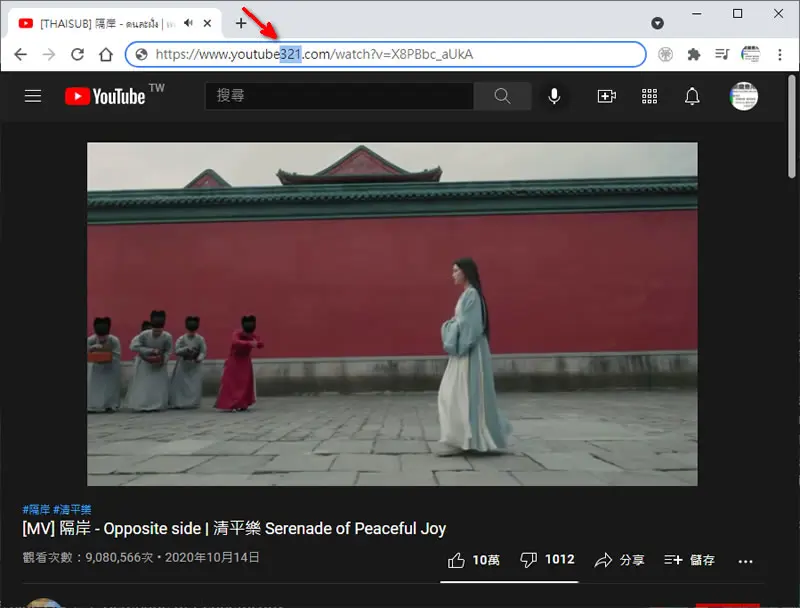
Task: Open the create video camera icon
Action: (607, 96)
